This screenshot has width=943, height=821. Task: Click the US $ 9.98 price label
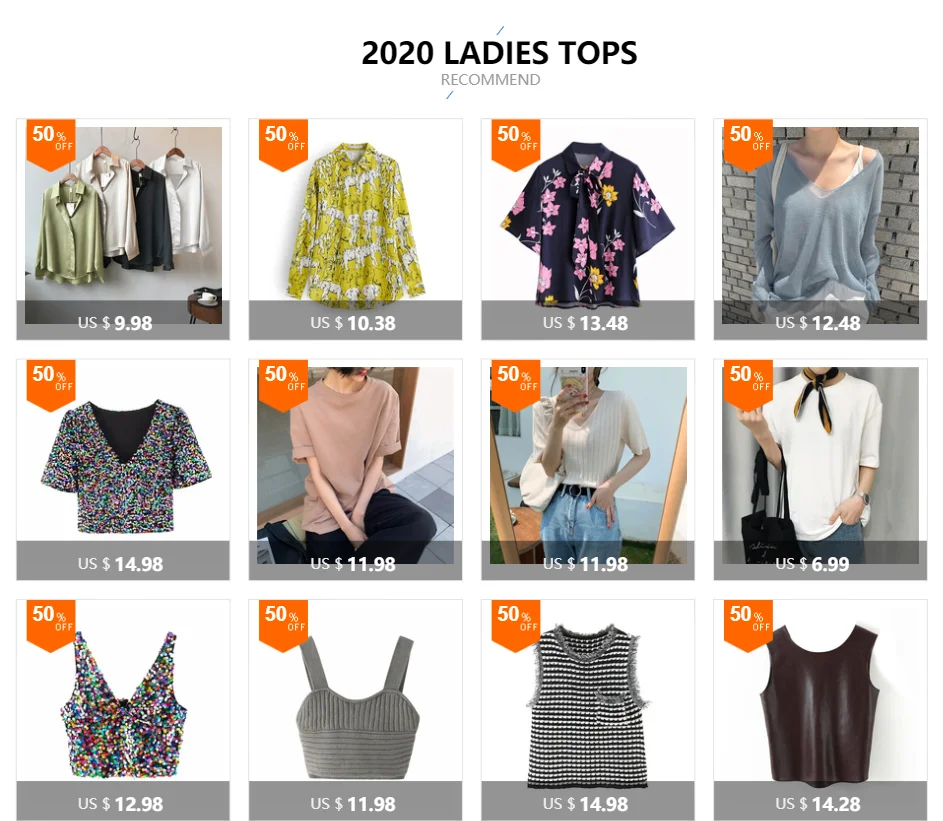[x=115, y=323]
